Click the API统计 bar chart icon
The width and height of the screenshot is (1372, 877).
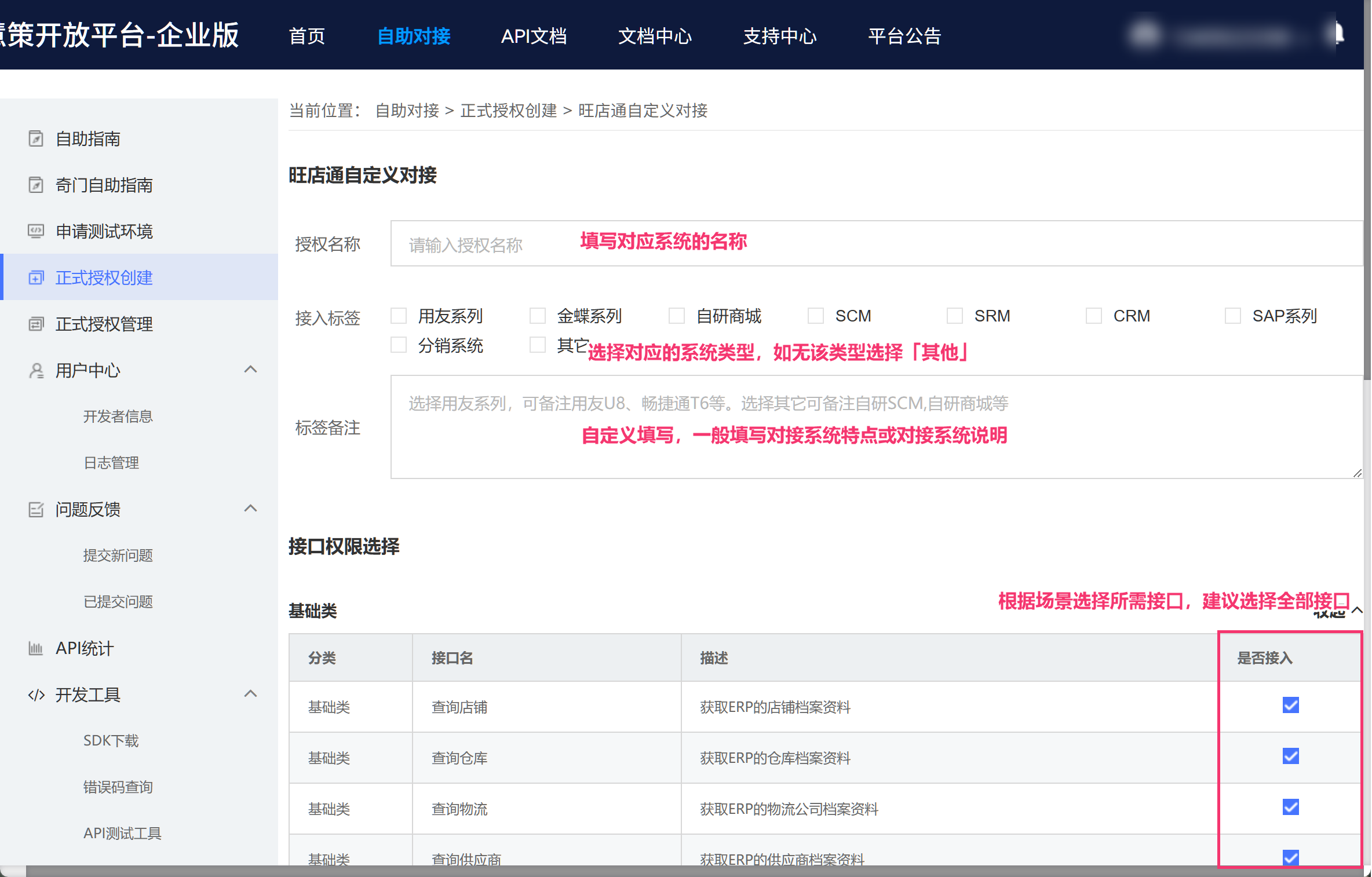click(x=36, y=648)
